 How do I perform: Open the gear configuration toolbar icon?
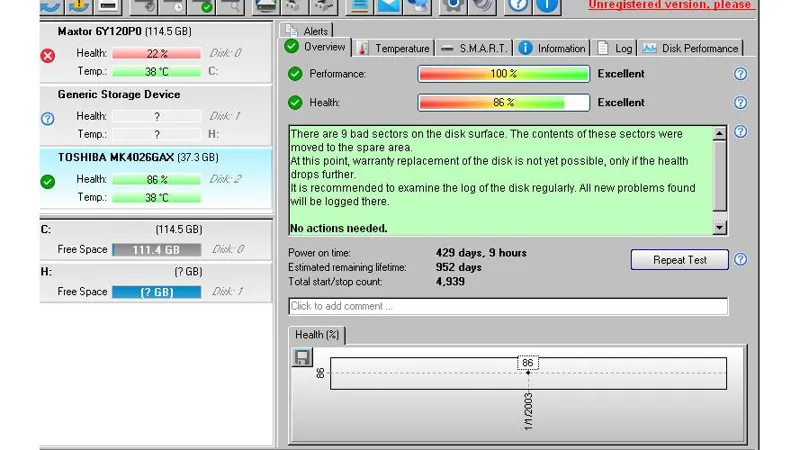(453, 6)
